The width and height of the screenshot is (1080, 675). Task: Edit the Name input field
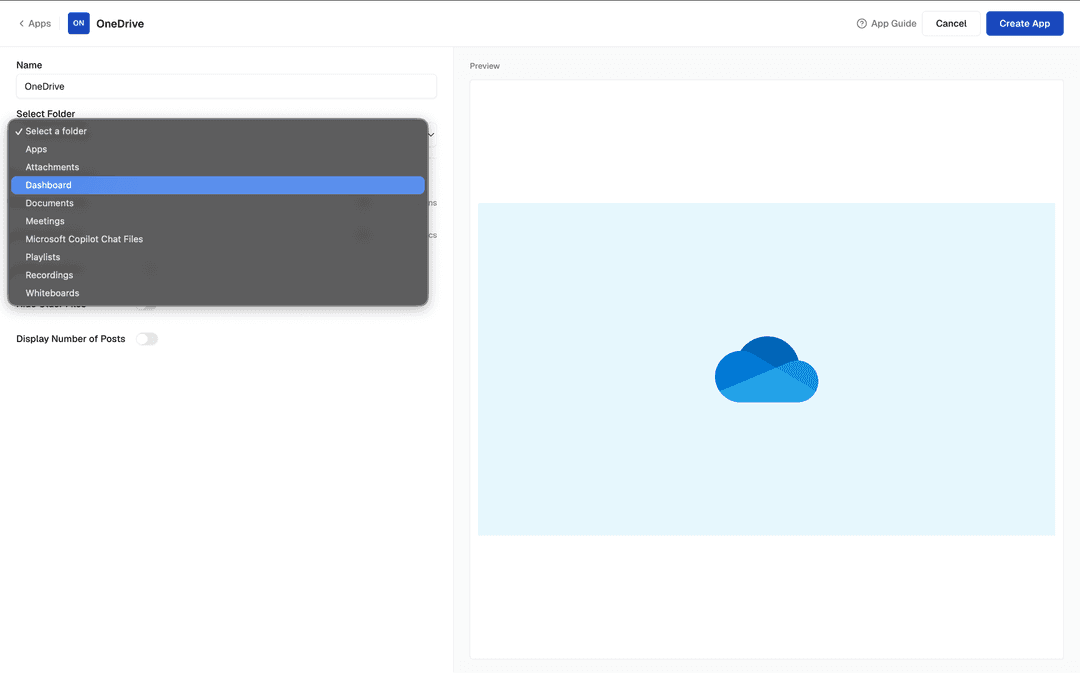(x=226, y=87)
